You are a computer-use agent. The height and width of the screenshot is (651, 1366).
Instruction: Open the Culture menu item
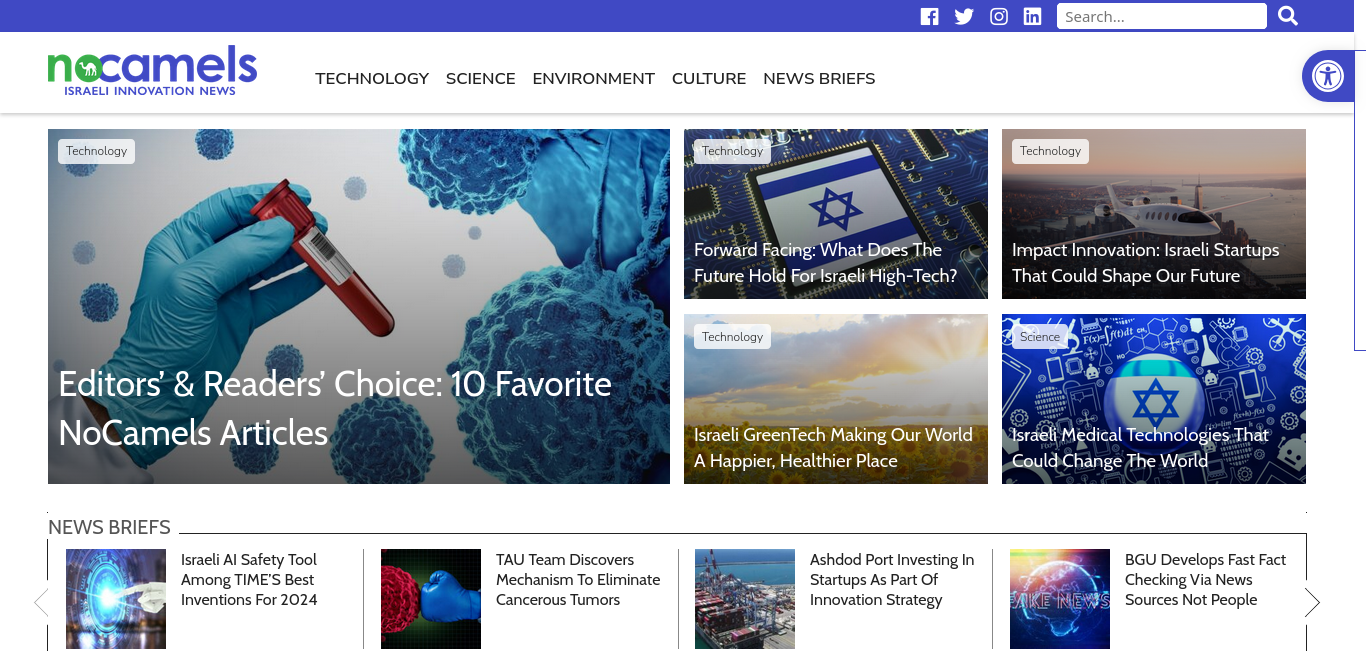click(709, 78)
